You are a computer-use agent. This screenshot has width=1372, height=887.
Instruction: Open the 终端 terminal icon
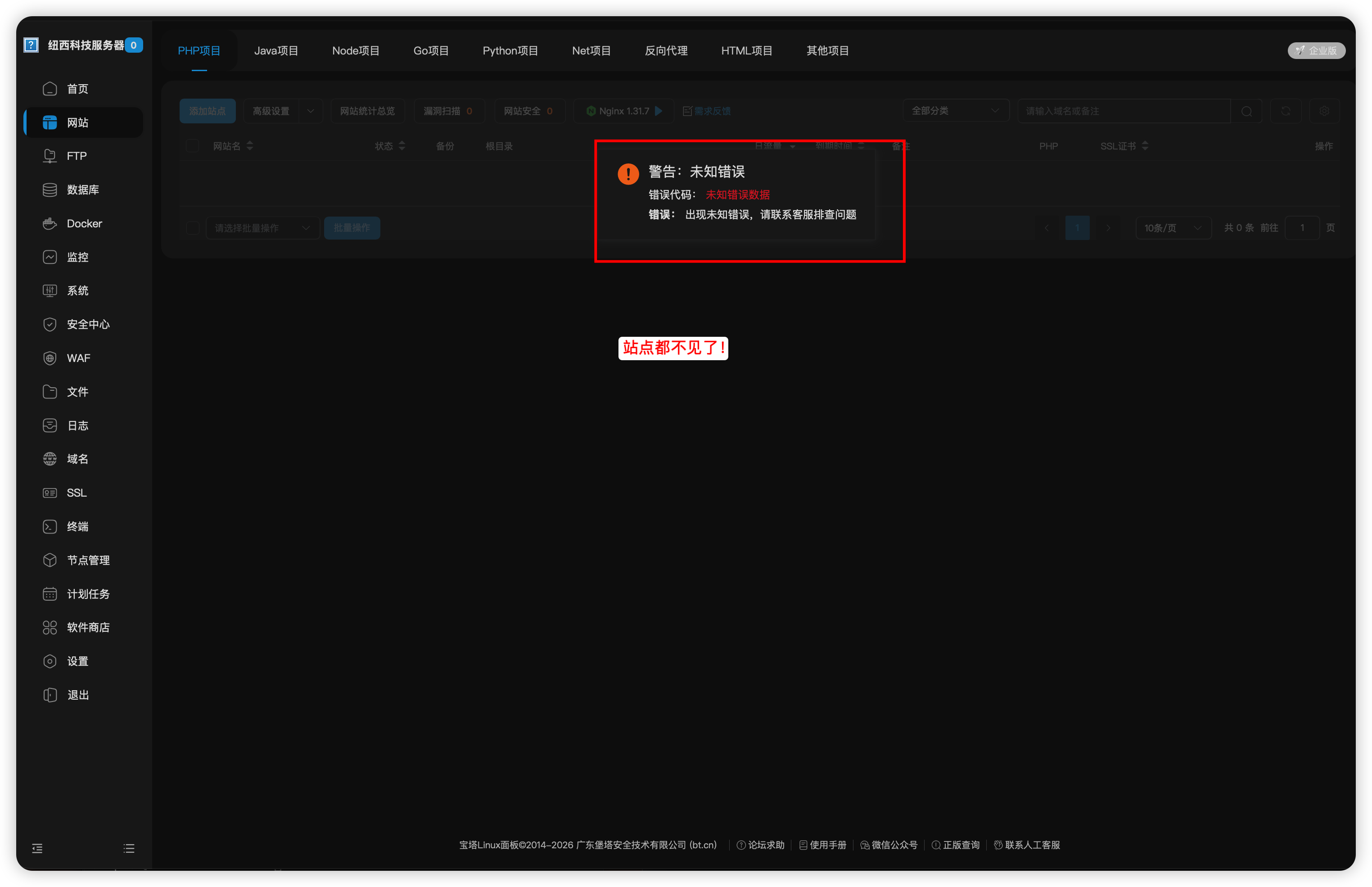tap(50, 526)
